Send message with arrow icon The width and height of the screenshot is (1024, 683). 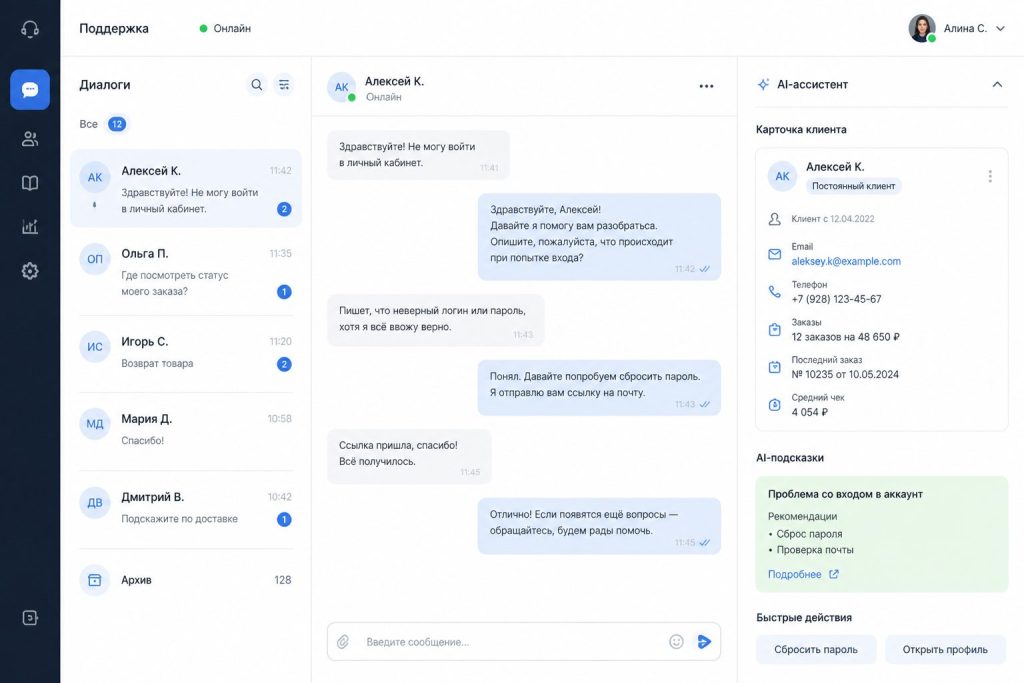click(704, 642)
